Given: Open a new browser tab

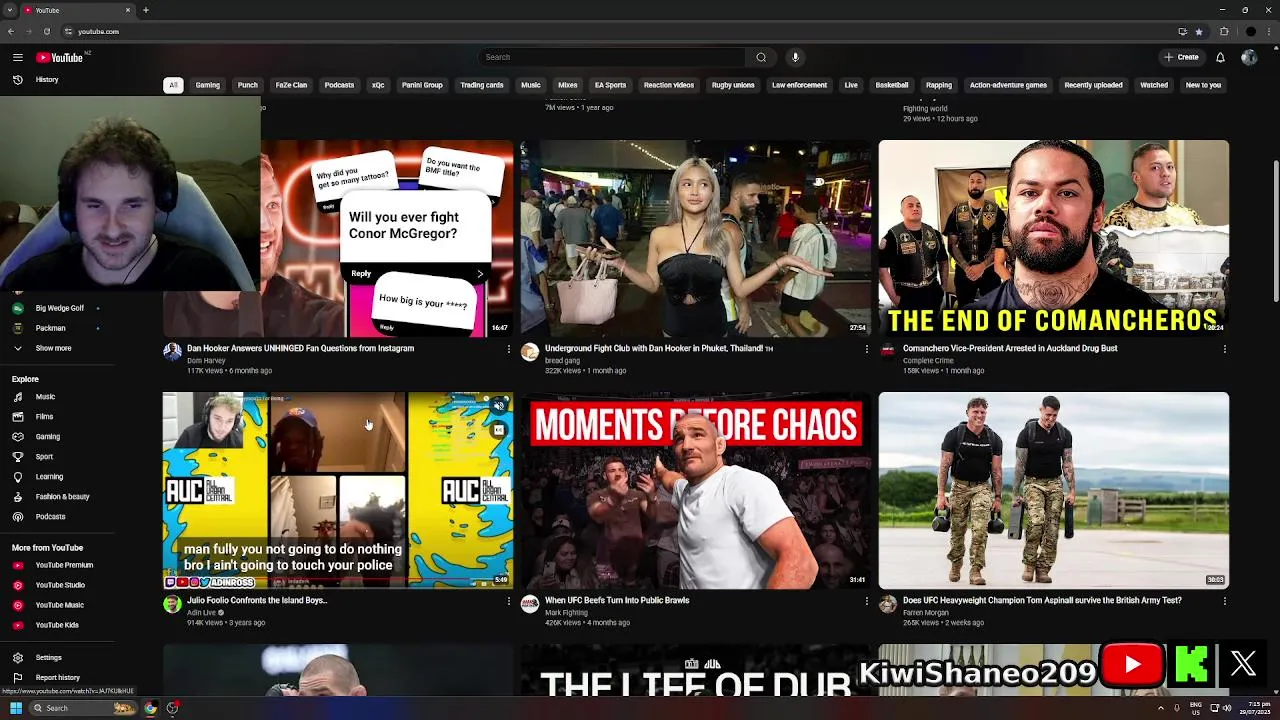Looking at the screenshot, I should 146,10.
